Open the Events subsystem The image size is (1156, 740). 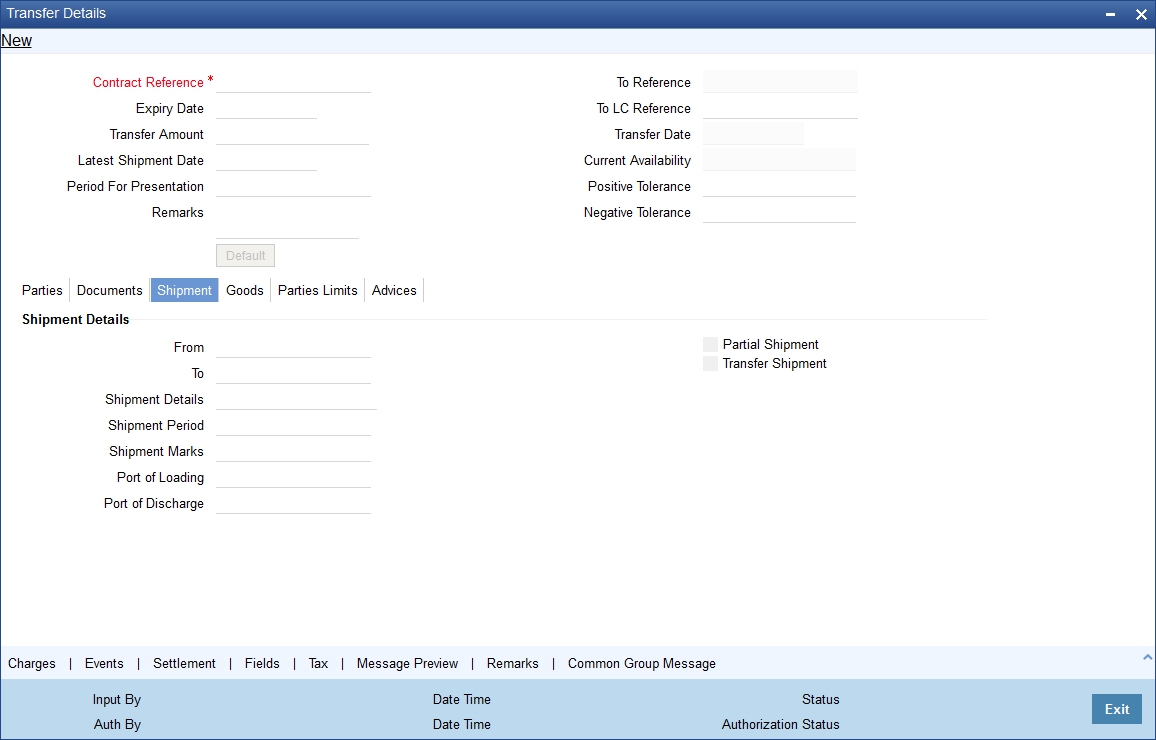click(x=104, y=663)
